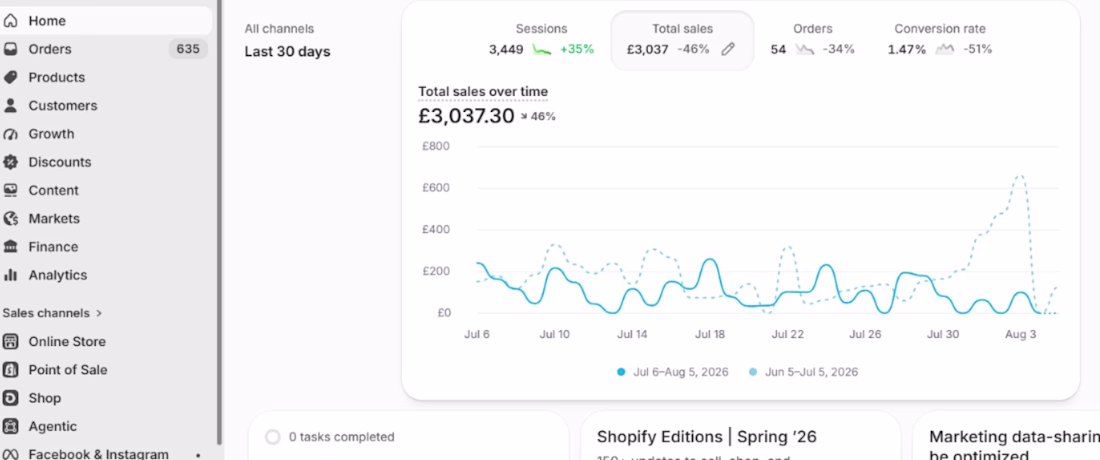Open Home in the sidebar
This screenshot has width=1100, height=460.
click(105, 21)
